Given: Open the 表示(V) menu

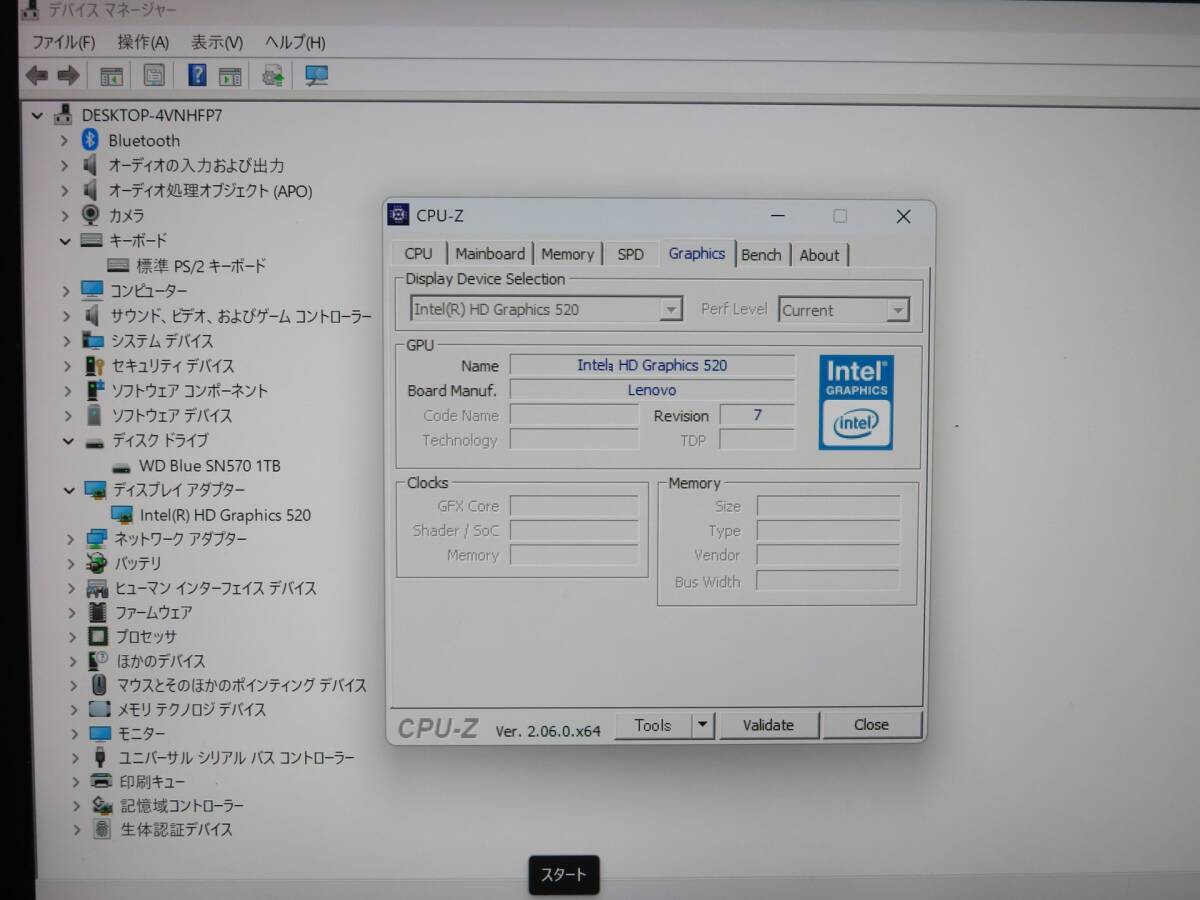Looking at the screenshot, I should pyautogui.click(x=217, y=42).
